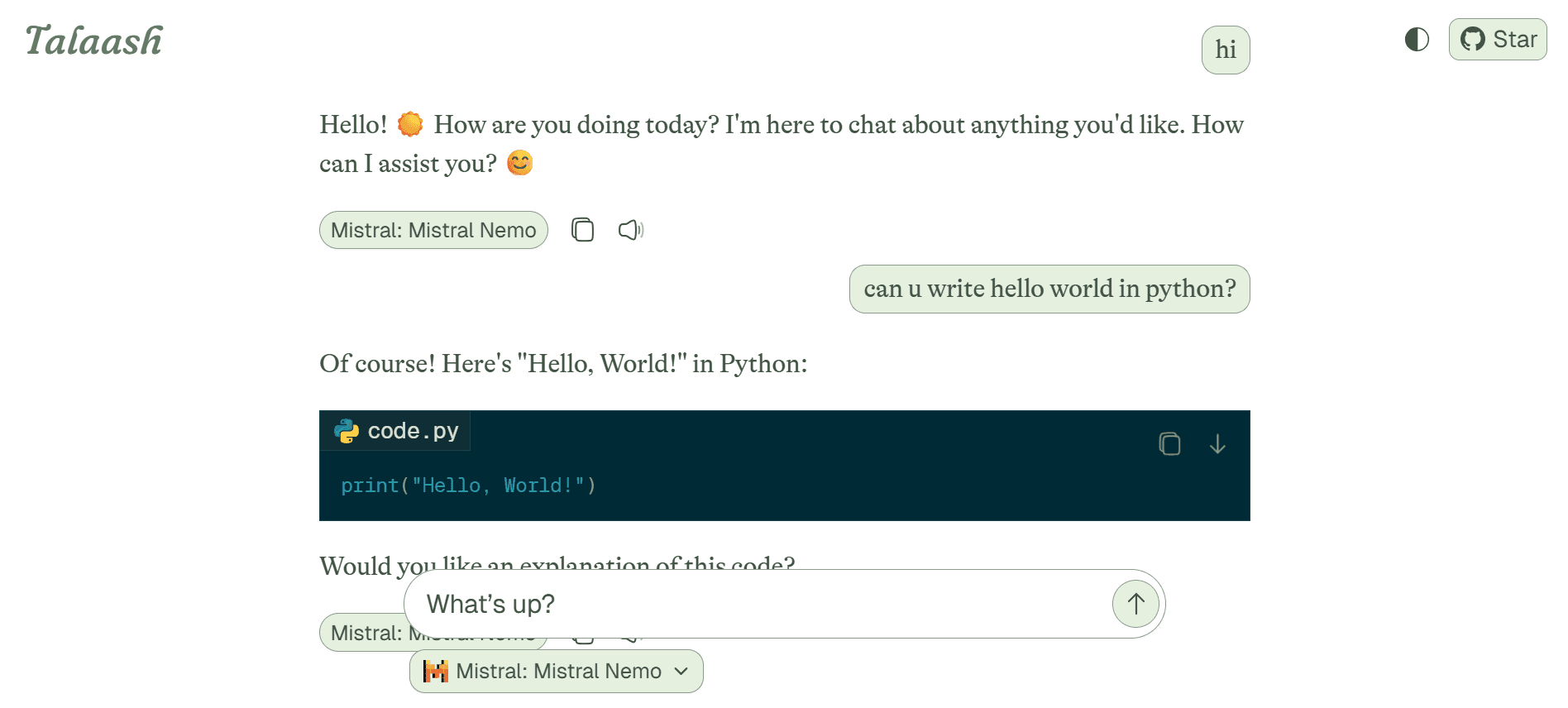Download the code.py snippet
Screen dimensions: 1568x708
pos(1217,444)
